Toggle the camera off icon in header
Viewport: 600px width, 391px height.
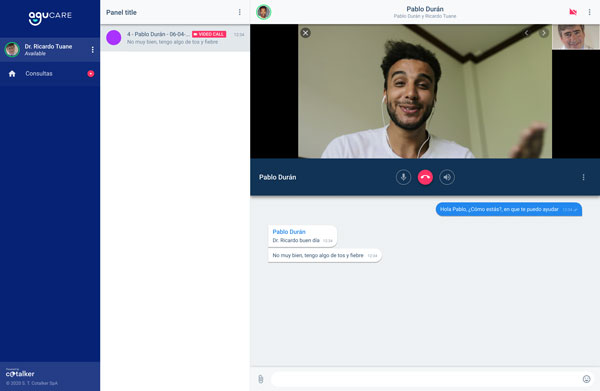(x=573, y=12)
